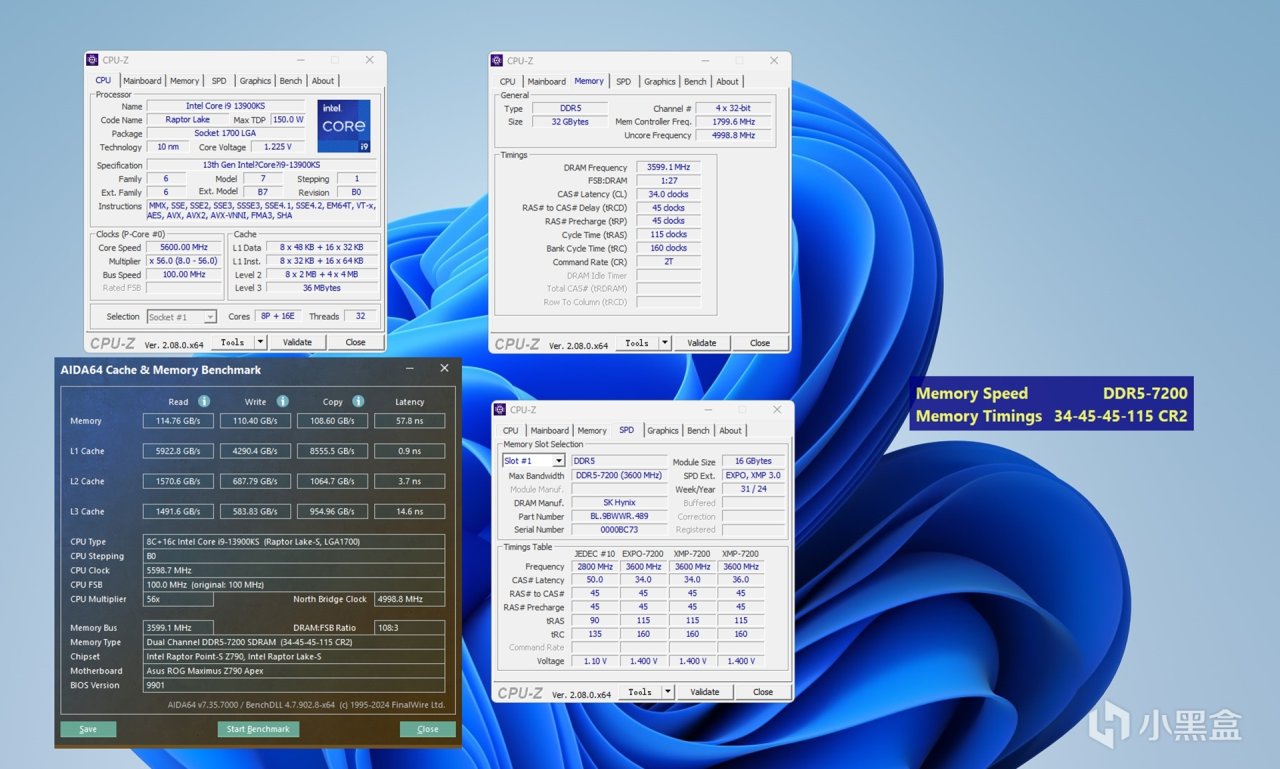The height and width of the screenshot is (769, 1280).
Task: Click the DRAM Frequency field 3599.1 MHz
Action: pos(669,167)
